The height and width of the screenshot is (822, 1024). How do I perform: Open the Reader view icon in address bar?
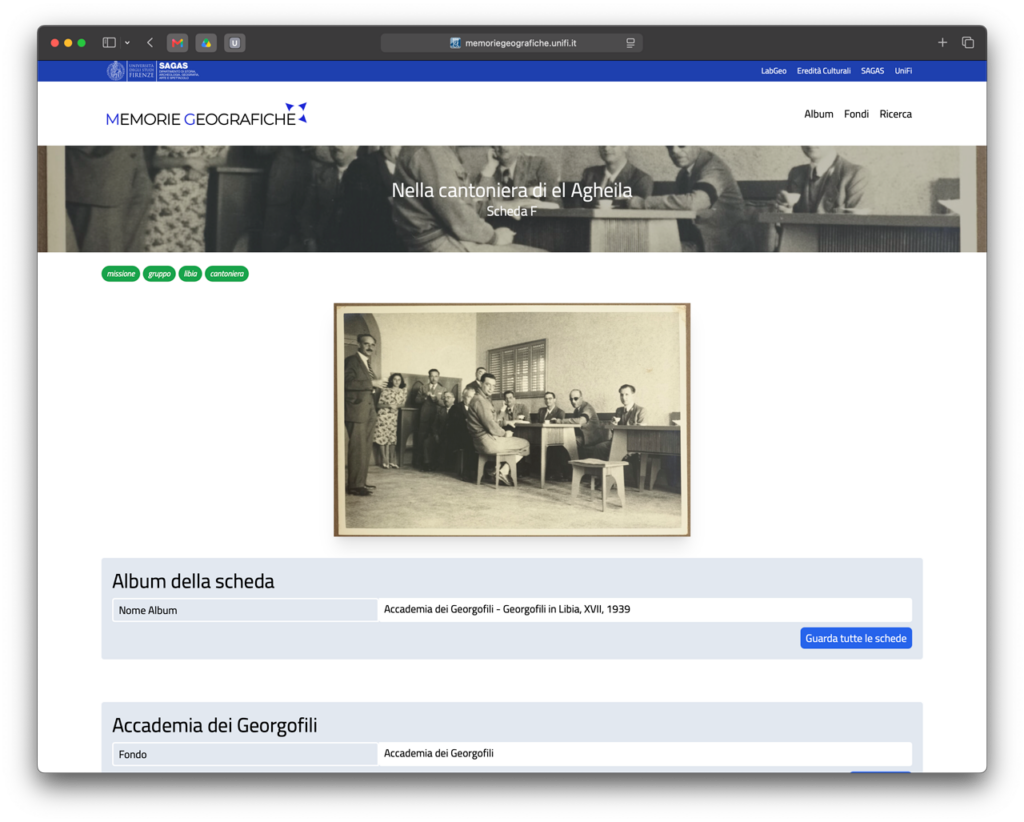630,43
